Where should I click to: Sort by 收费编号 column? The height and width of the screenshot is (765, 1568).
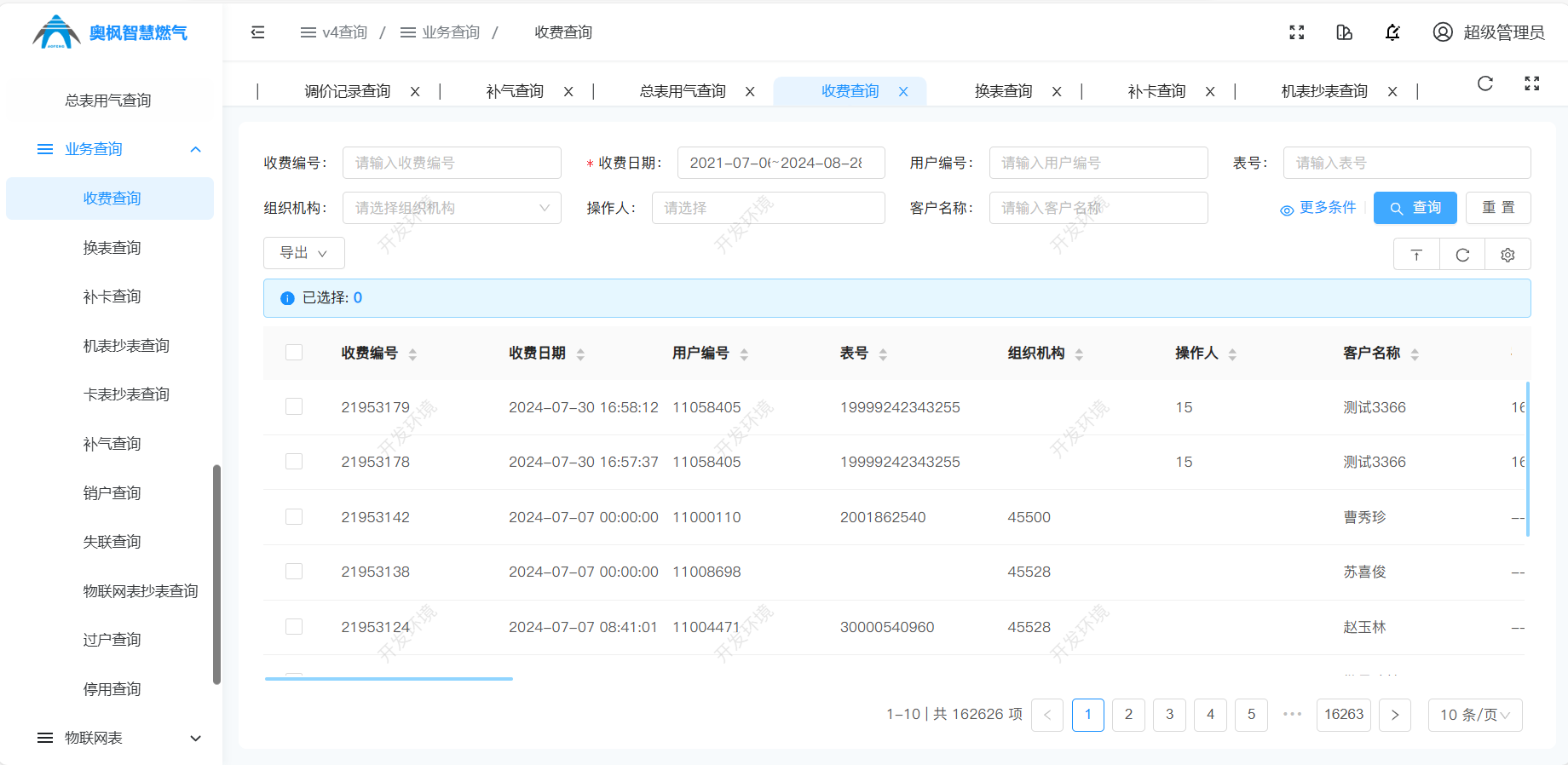click(x=412, y=354)
